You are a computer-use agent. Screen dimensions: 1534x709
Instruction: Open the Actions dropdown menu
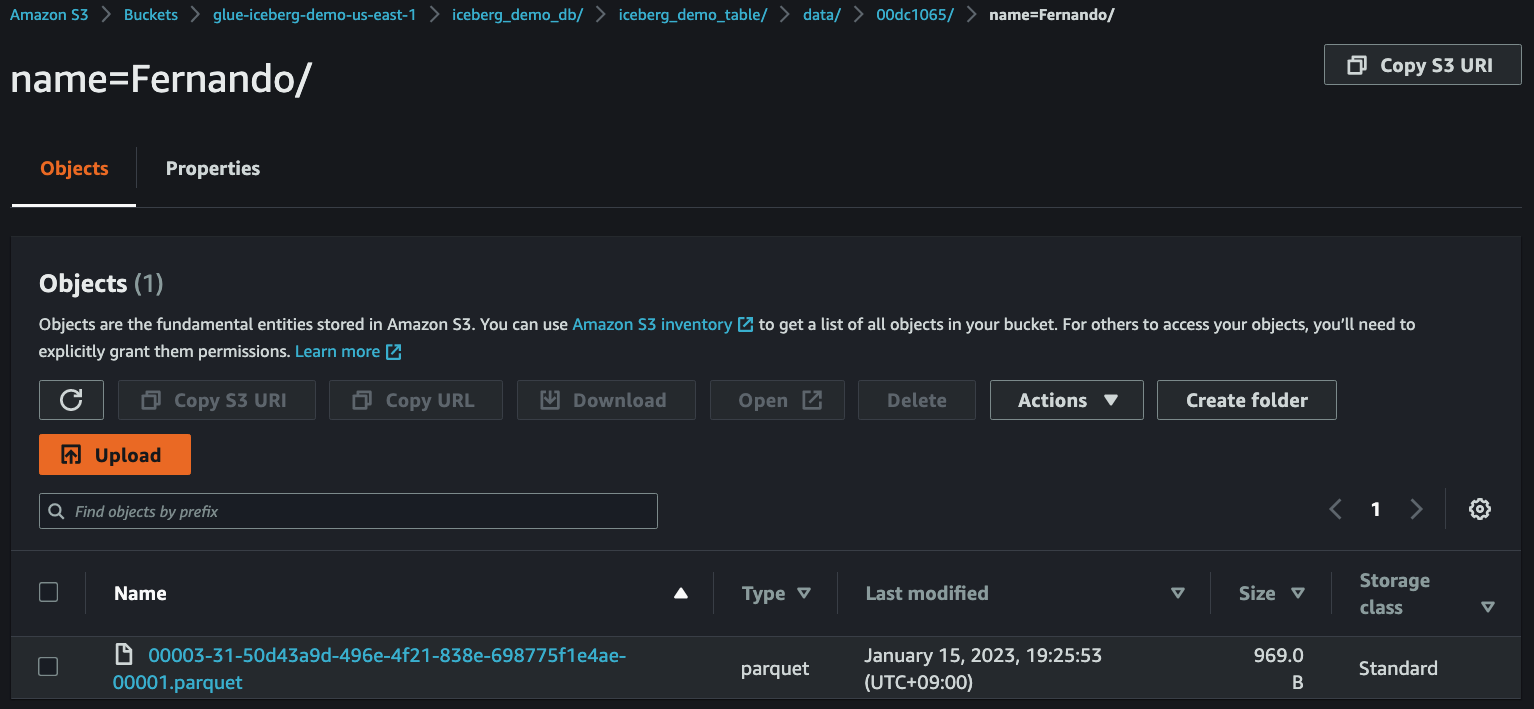(x=1067, y=400)
